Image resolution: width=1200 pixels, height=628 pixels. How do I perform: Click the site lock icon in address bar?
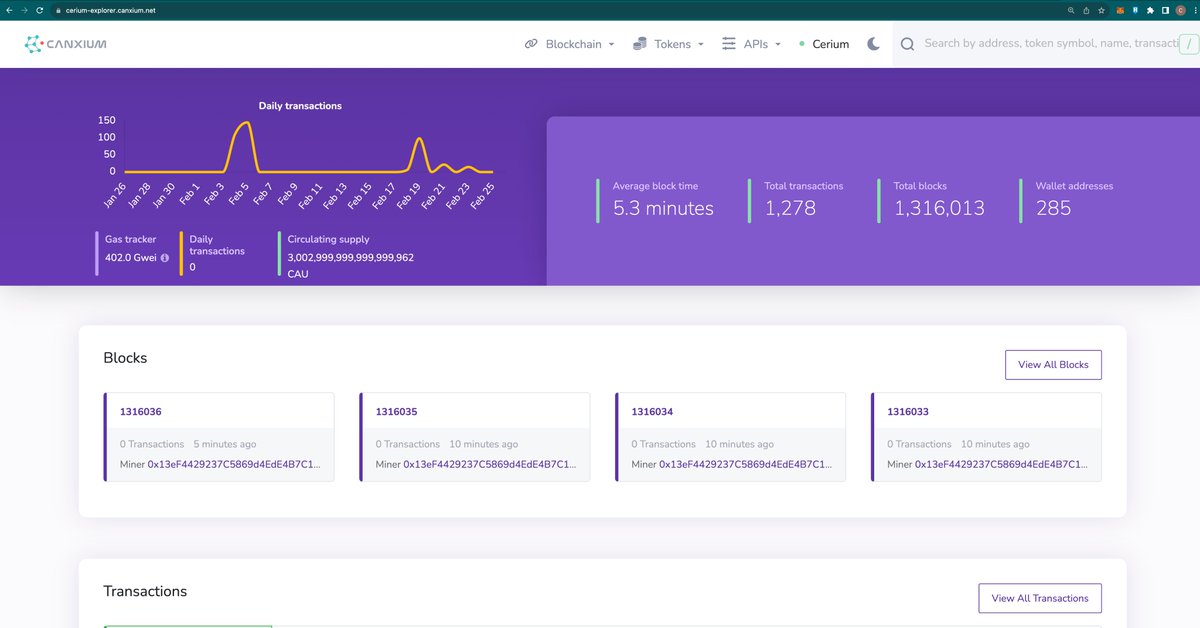59,9
